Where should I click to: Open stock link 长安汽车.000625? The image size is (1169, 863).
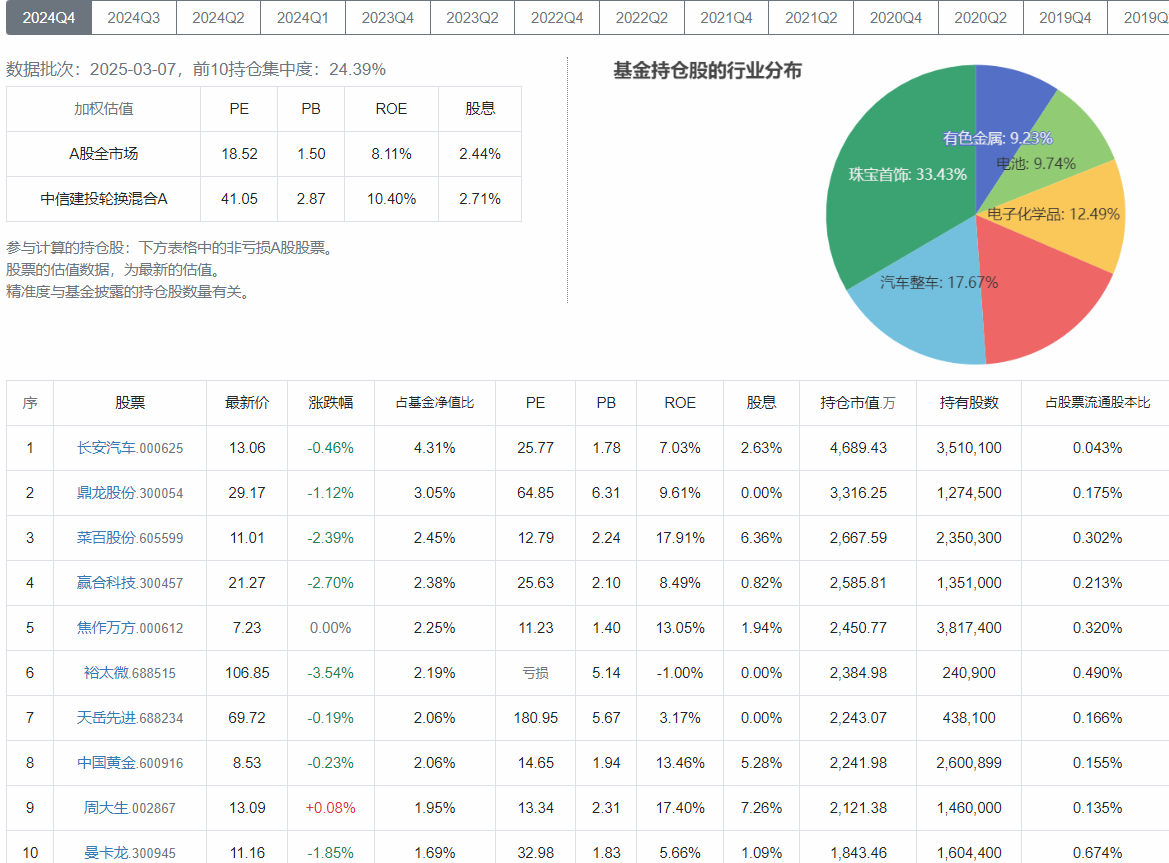(x=130, y=448)
